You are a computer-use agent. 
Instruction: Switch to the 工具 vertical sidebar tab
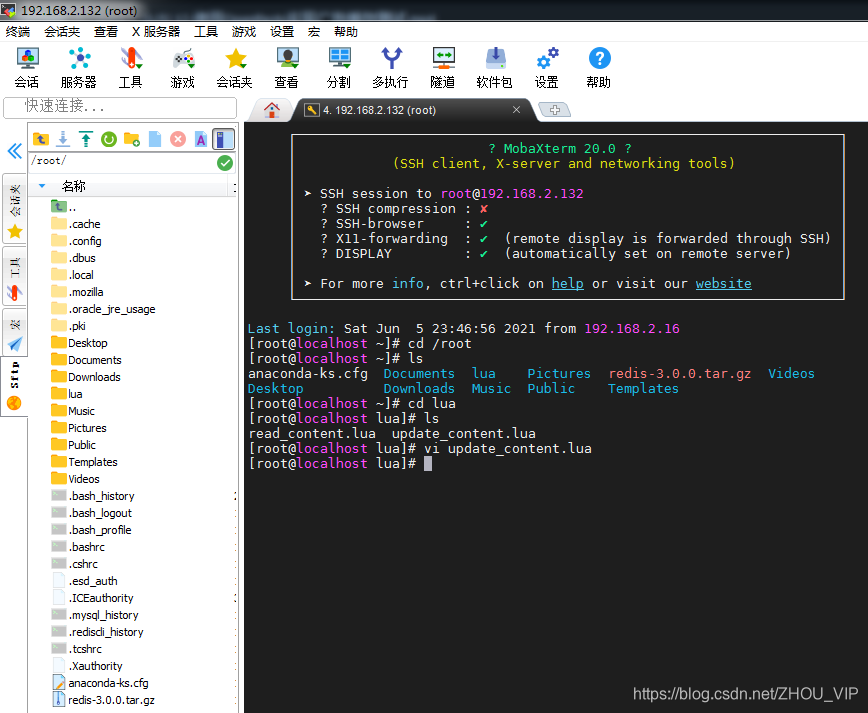coord(15,275)
